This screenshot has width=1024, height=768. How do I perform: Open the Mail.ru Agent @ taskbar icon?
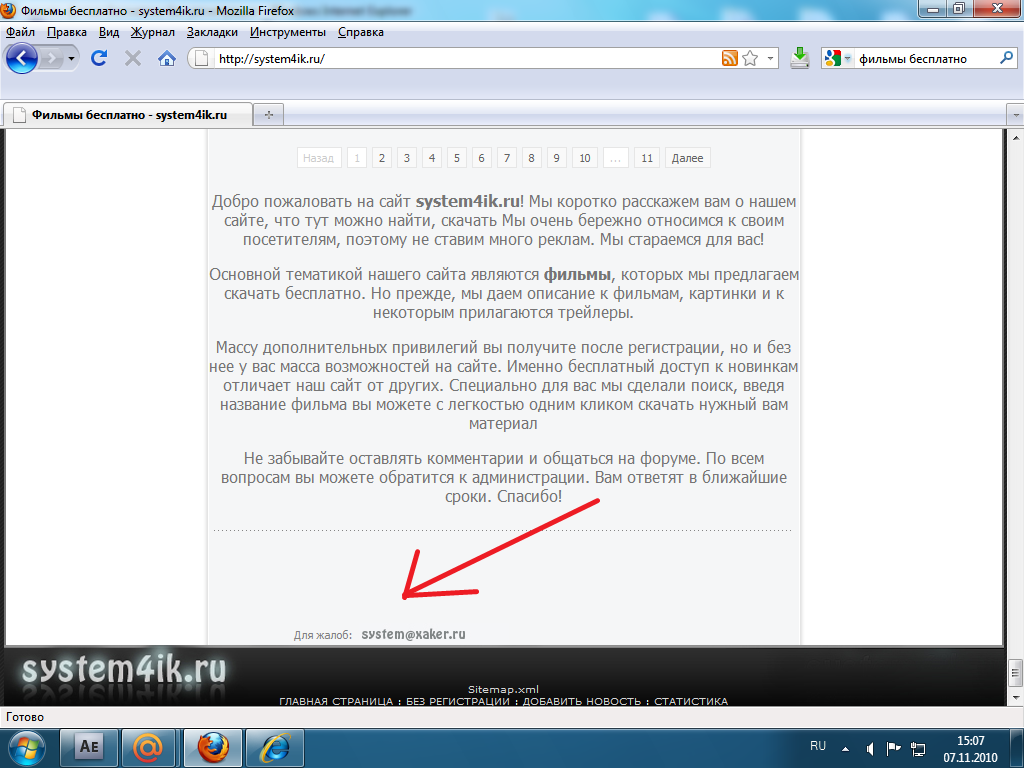tap(150, 748)
